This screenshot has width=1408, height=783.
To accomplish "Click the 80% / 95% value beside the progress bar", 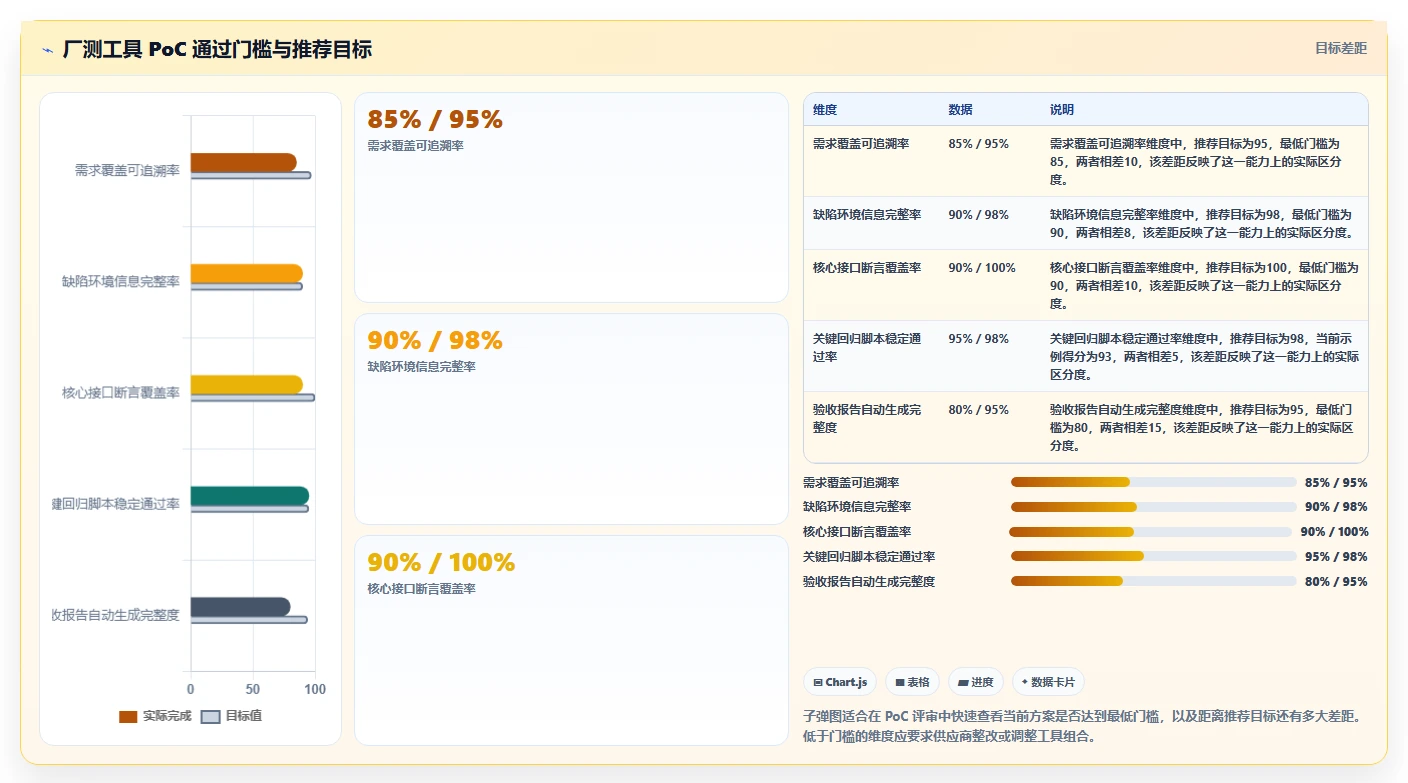I will (1336, 581).
